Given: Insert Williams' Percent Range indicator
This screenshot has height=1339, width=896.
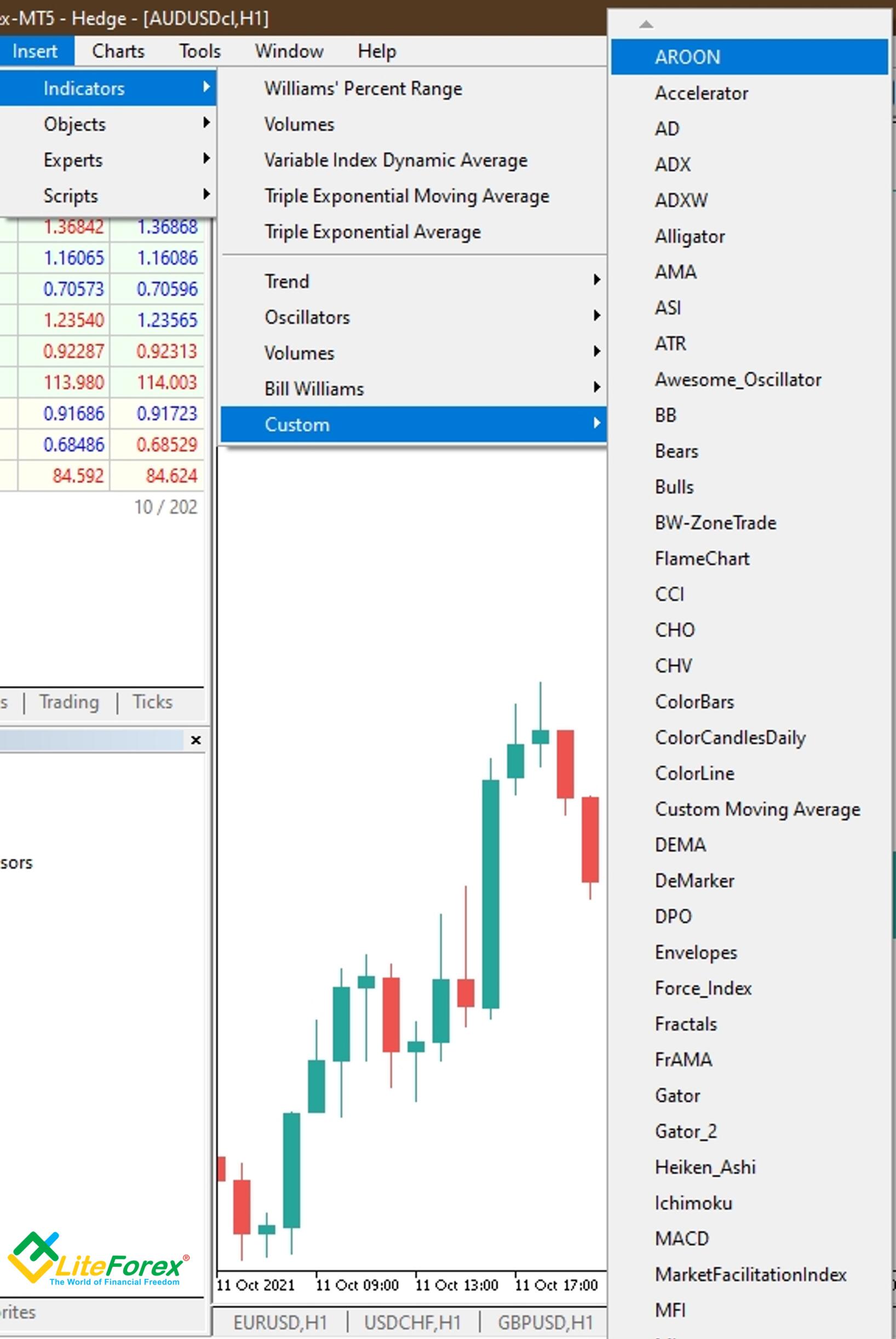Looking at the screenshot, I should click(362, 88).
